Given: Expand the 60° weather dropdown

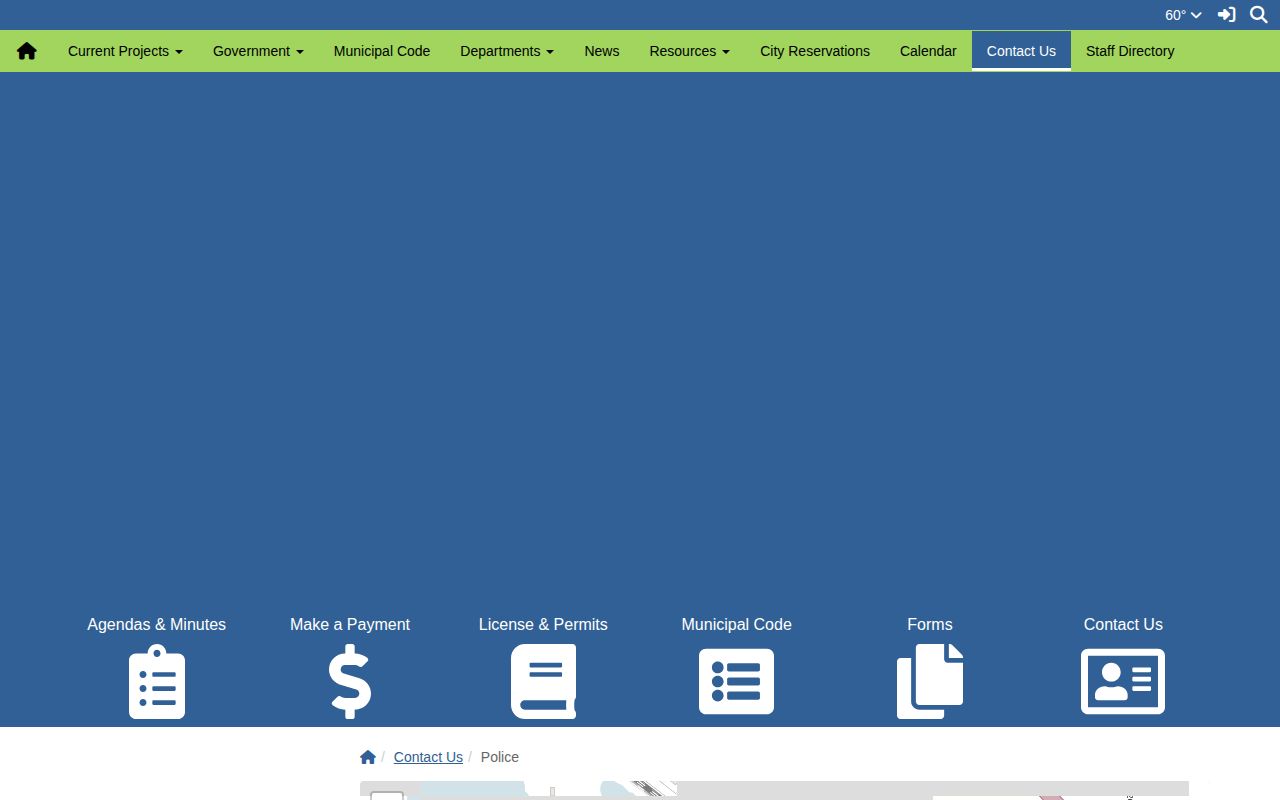Looking at the screenshot, I should 1183,15.
